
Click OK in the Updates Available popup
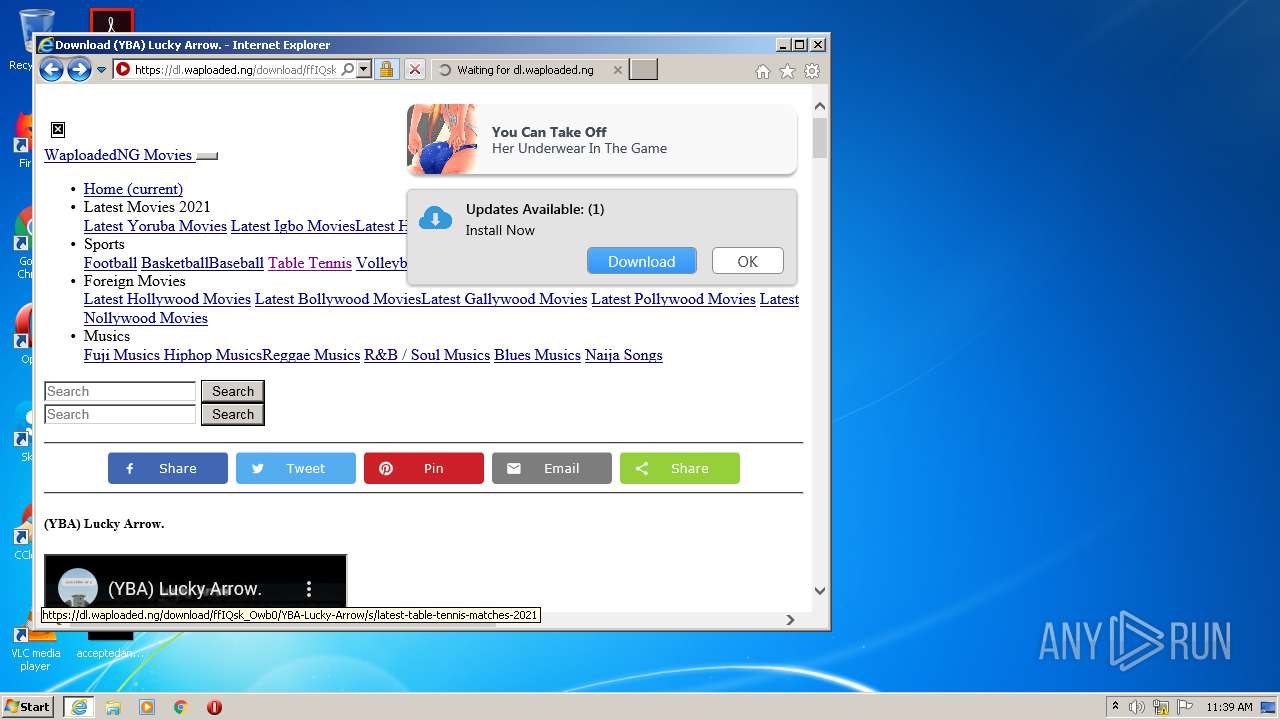748,261
